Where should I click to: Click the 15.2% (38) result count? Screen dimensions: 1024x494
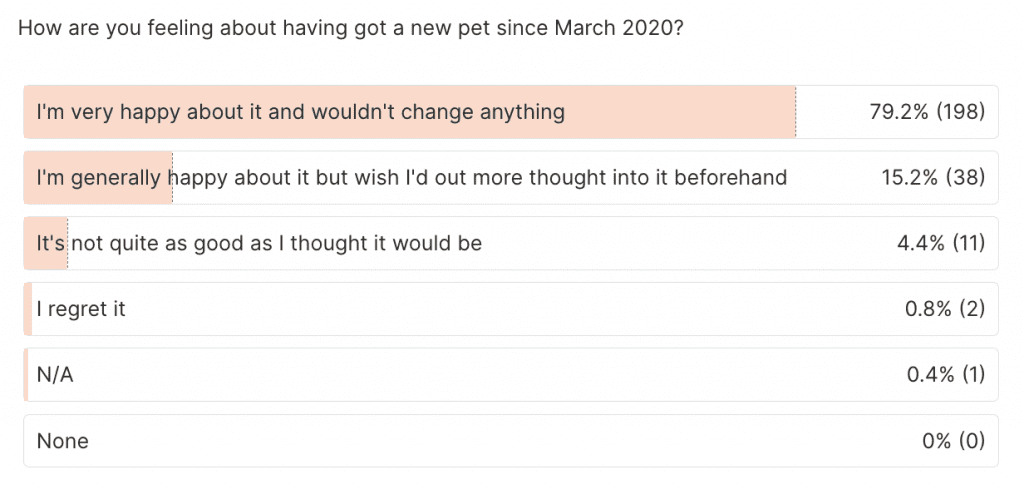933,178
